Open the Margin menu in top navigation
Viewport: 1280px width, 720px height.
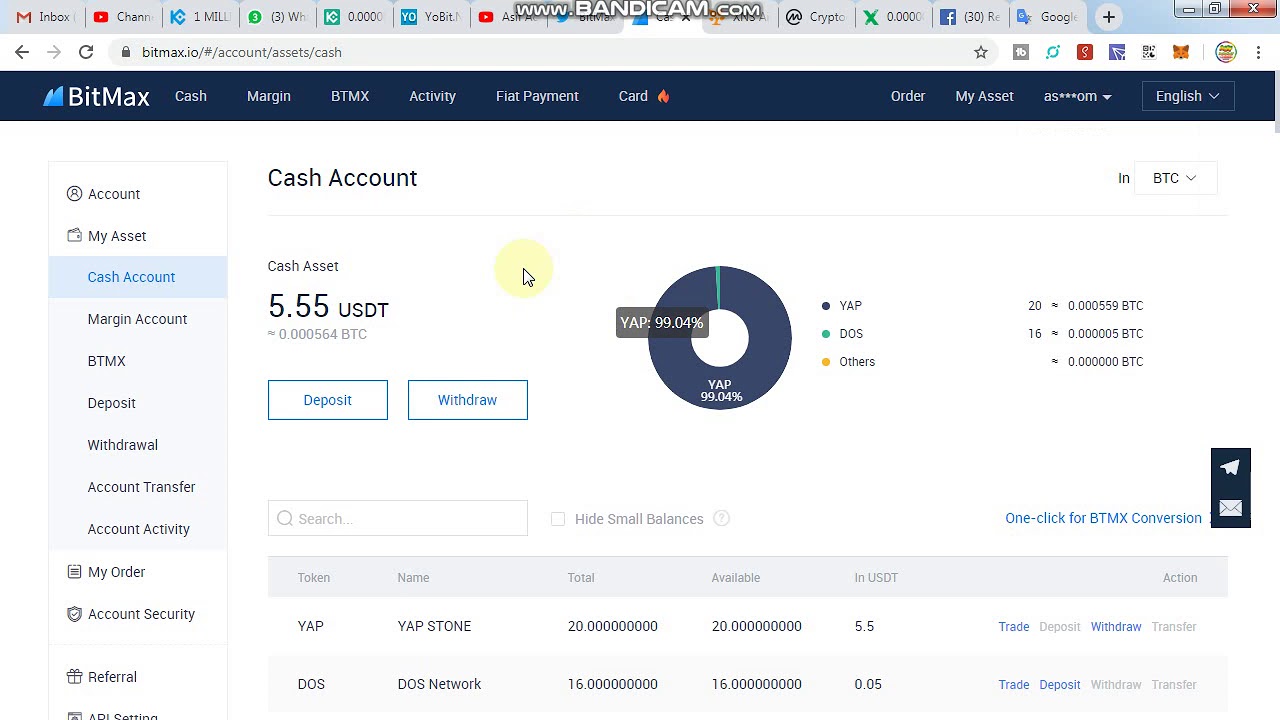(269, 96)
